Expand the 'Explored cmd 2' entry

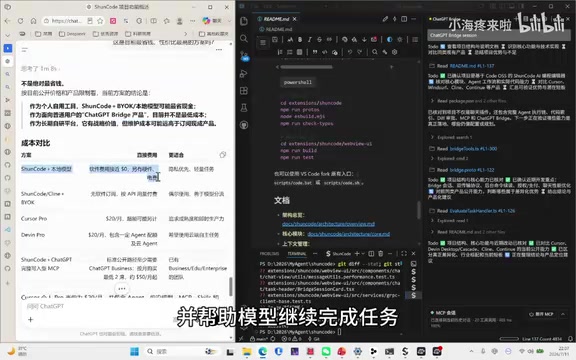449,158
